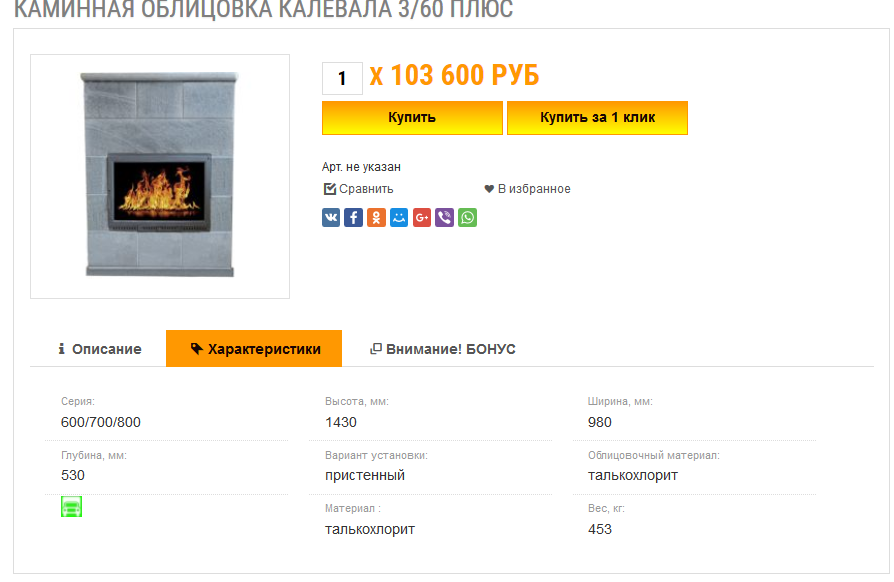Share via Odnoklassniki icon
This screenshot has width=894, height=582.
[x=376, y=218]
